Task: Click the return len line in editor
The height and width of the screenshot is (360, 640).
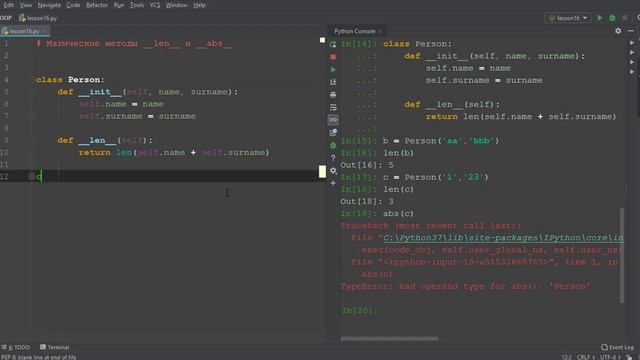Action: pyautogui.click(x=174, y=153)
